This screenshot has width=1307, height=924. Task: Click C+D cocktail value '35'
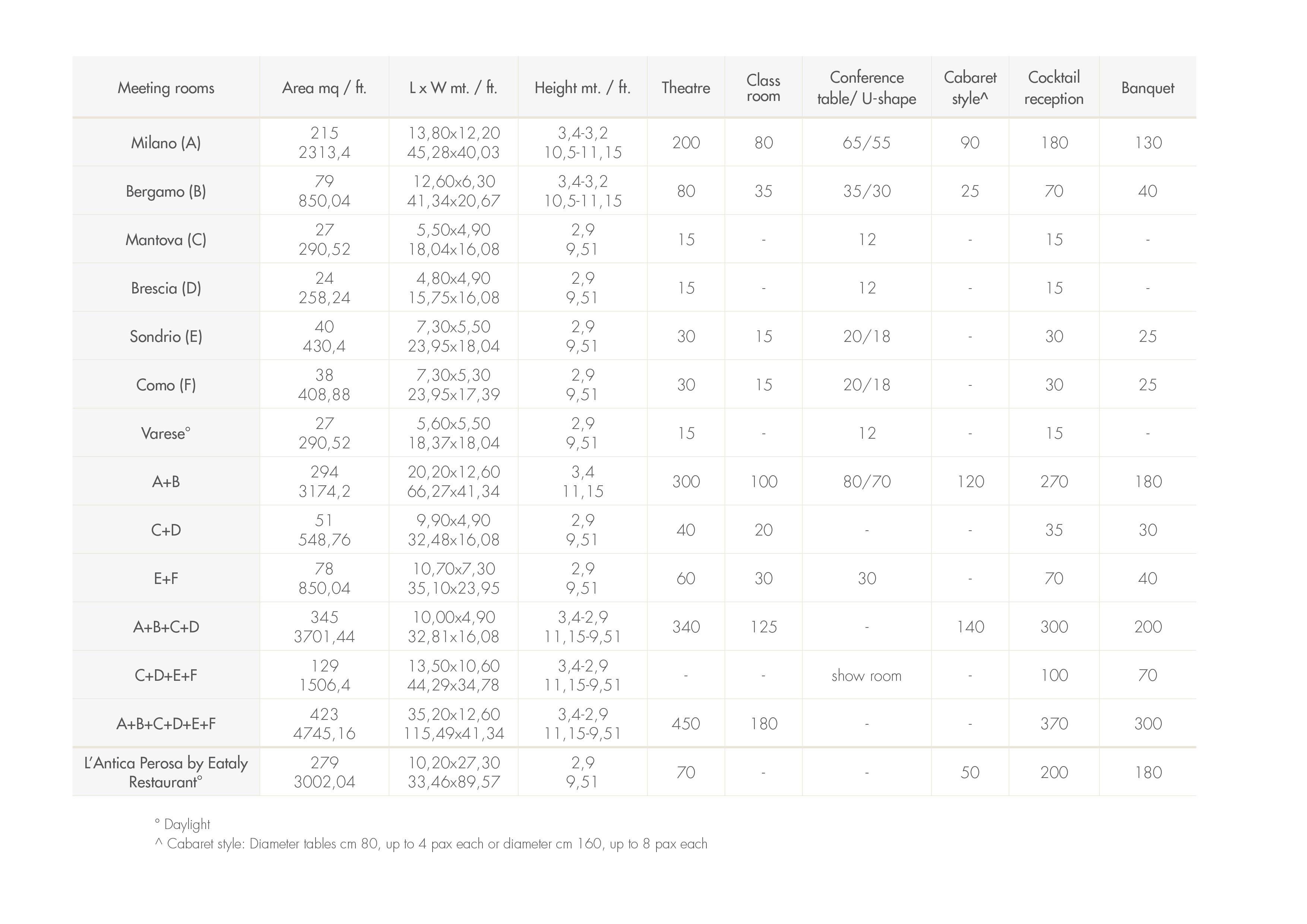[1054, 530]
